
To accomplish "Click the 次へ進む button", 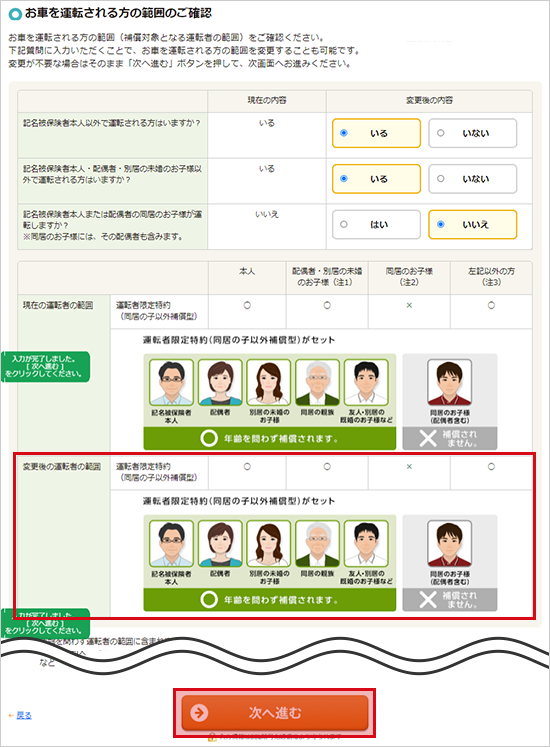I will click(275, 713).
